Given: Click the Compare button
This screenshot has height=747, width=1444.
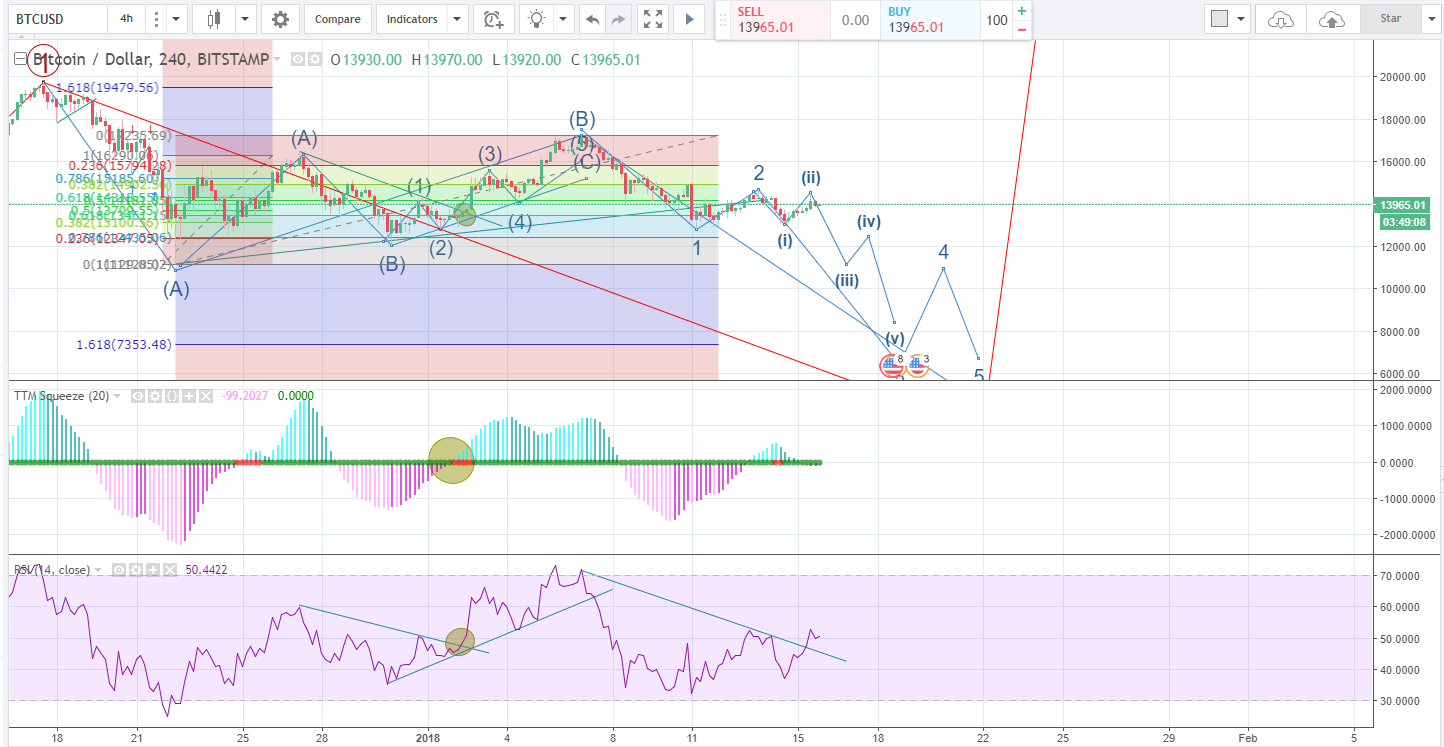Looking at the screenshot, I should coord(337,18).
